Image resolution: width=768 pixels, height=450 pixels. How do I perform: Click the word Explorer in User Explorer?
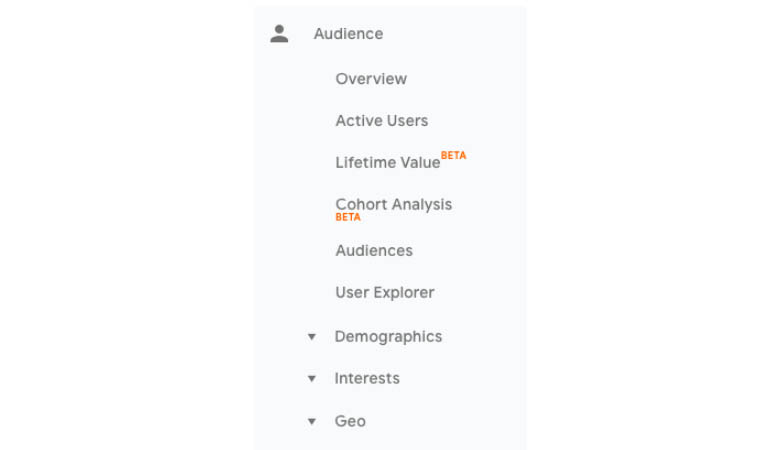(404, 293)
